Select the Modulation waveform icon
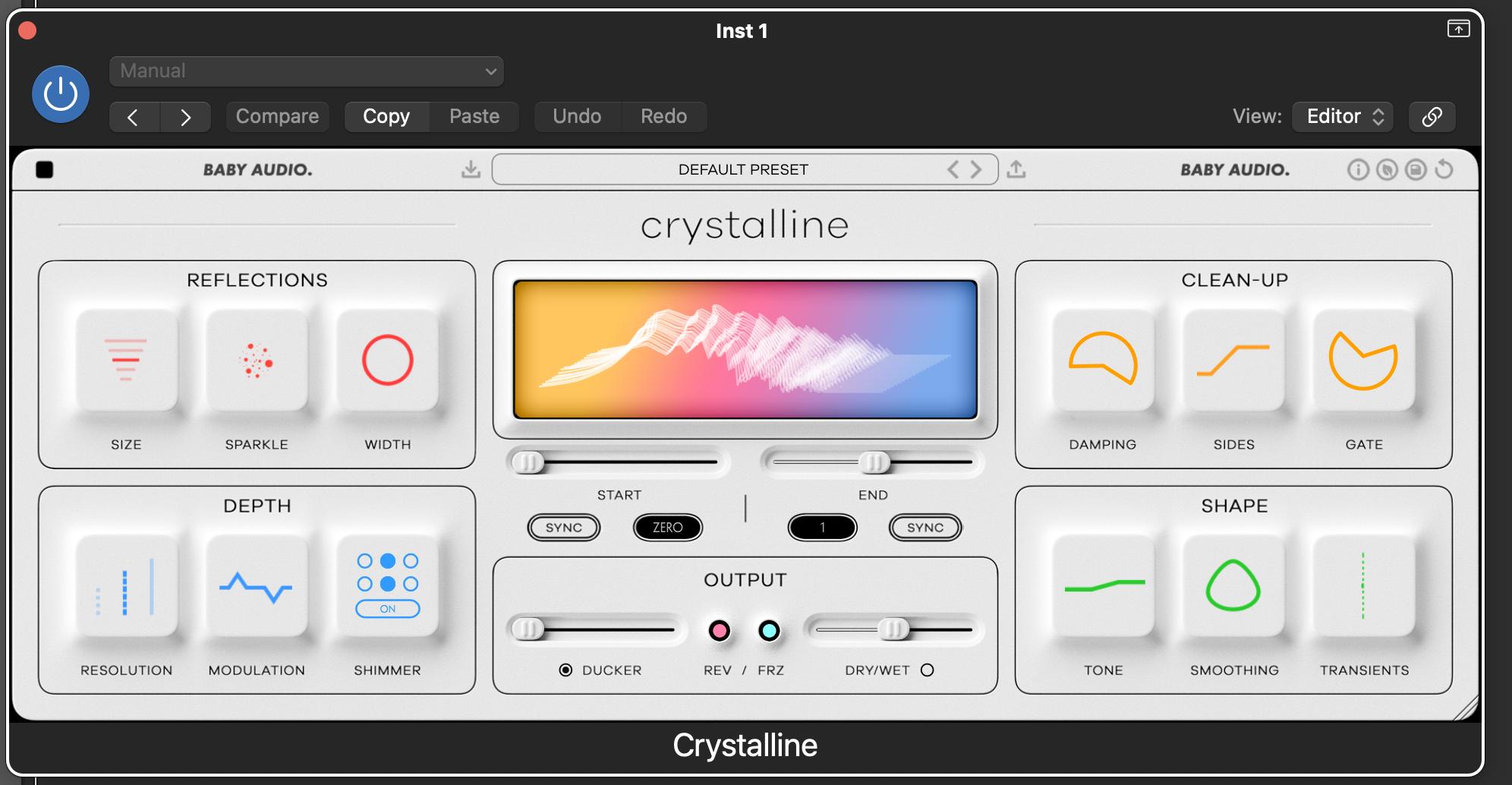 (x=257, y=586)
